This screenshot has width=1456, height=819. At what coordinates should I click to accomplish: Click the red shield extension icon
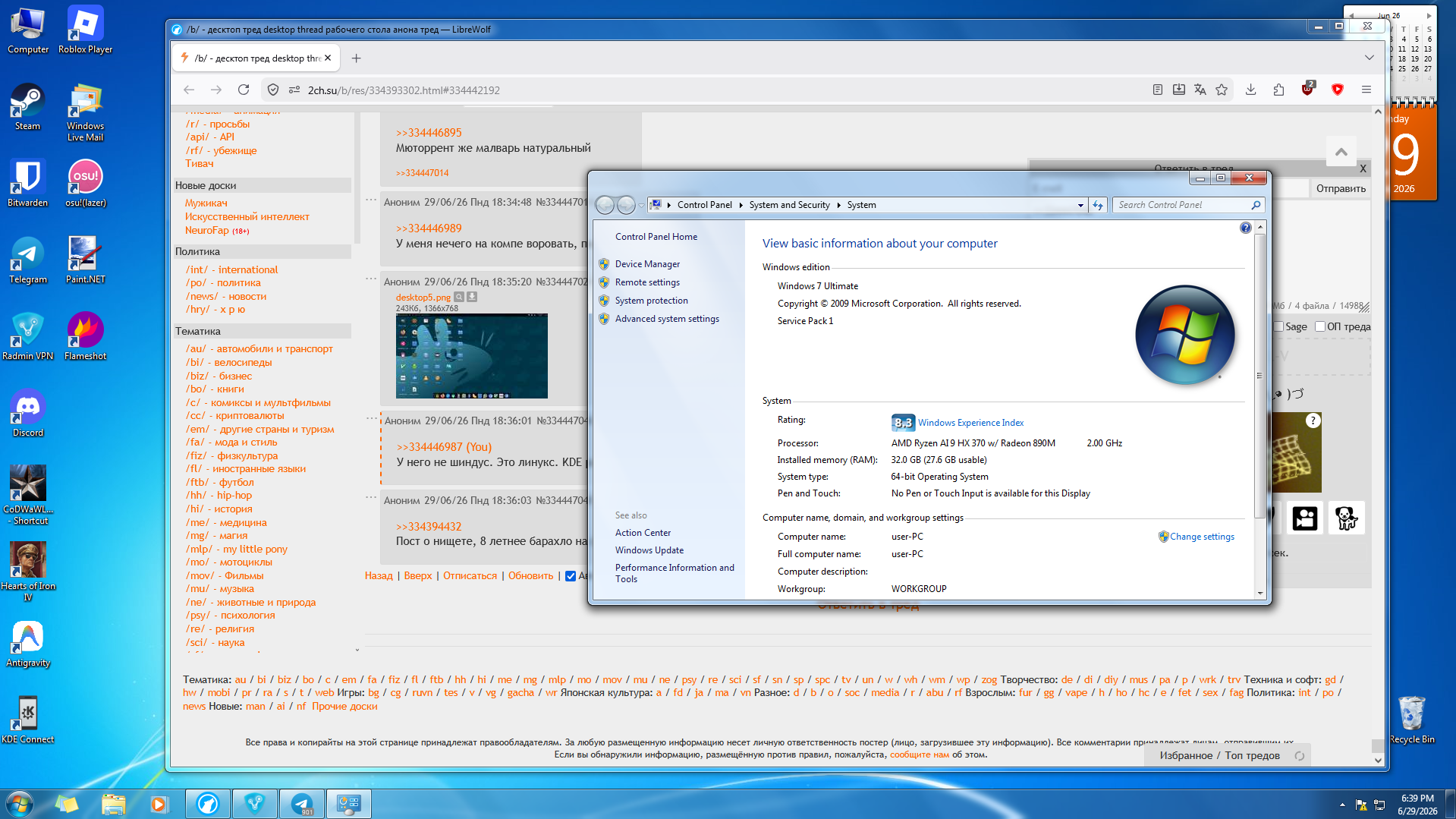point(1337,90)
